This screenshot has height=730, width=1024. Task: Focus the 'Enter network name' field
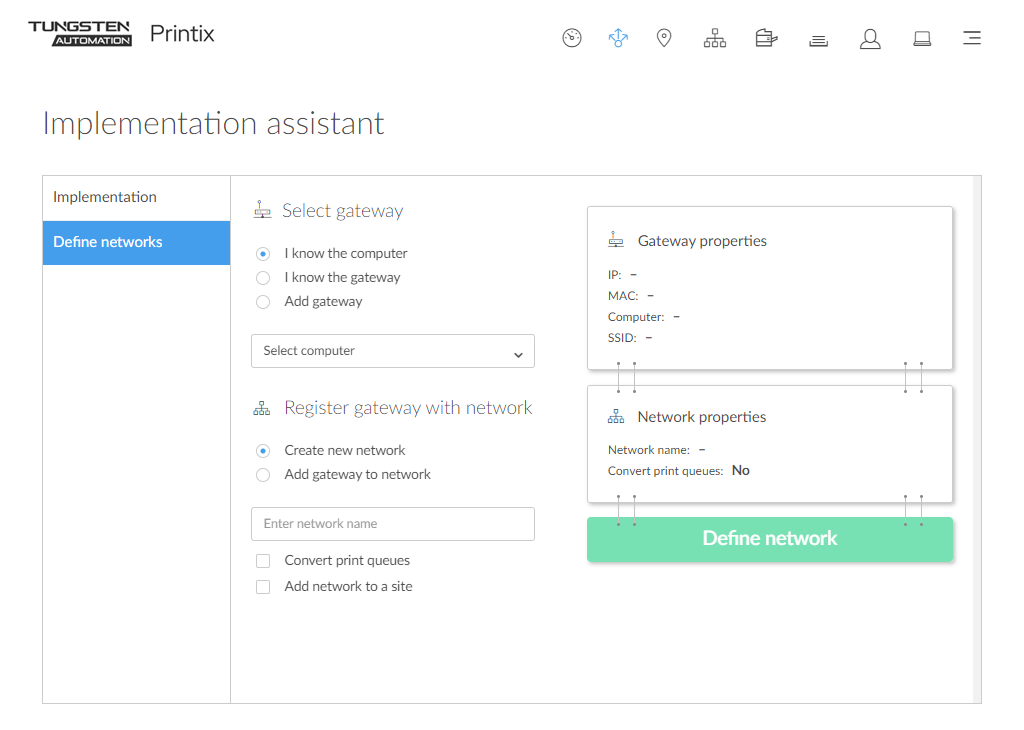point(392,524)
